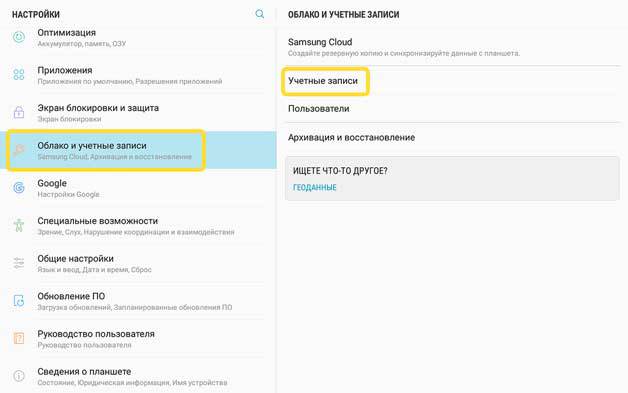
Task: Tap the Руководство пользователя question mark icon
Action: pos(19,338)
